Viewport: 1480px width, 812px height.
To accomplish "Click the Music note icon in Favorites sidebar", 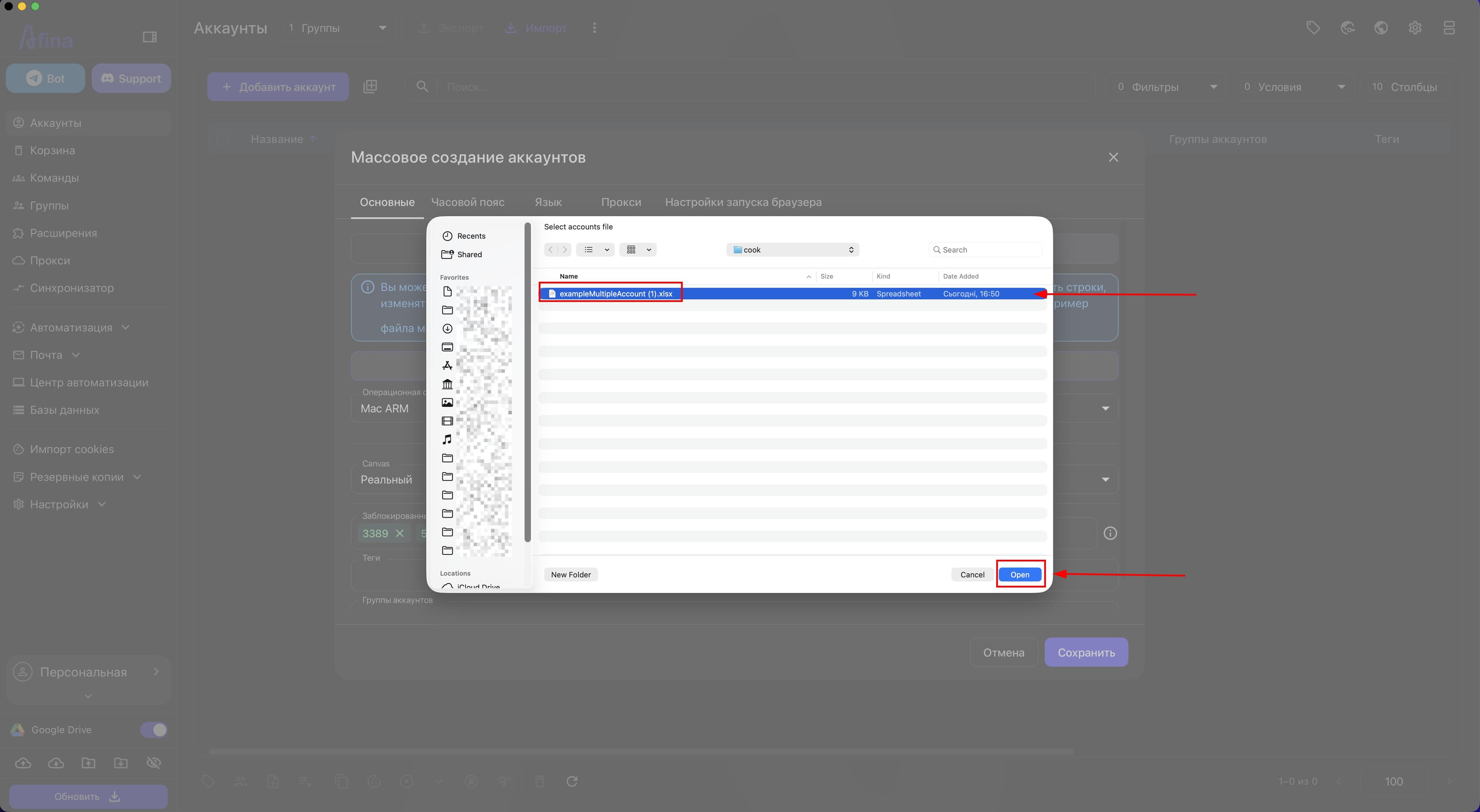I will [447, 439].
